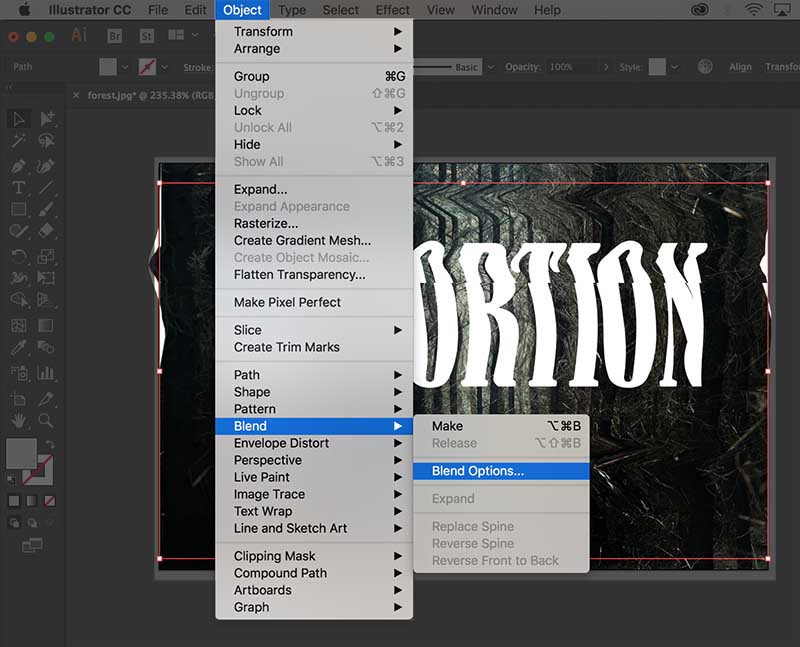The image size is (800, 647).
Task: Choose the Magic Wand tool
Action: point(19,141)
